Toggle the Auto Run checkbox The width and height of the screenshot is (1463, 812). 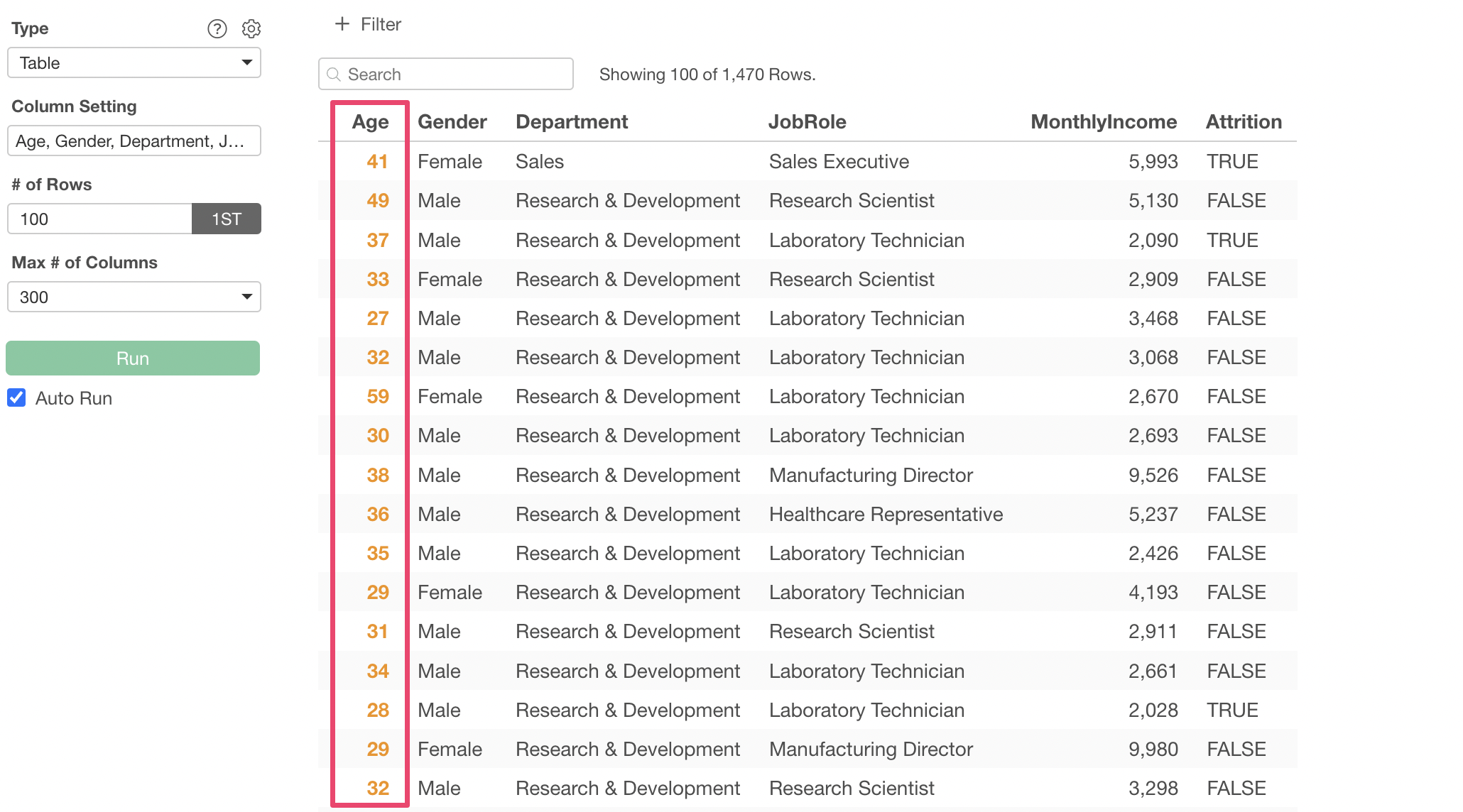point(17,397)
